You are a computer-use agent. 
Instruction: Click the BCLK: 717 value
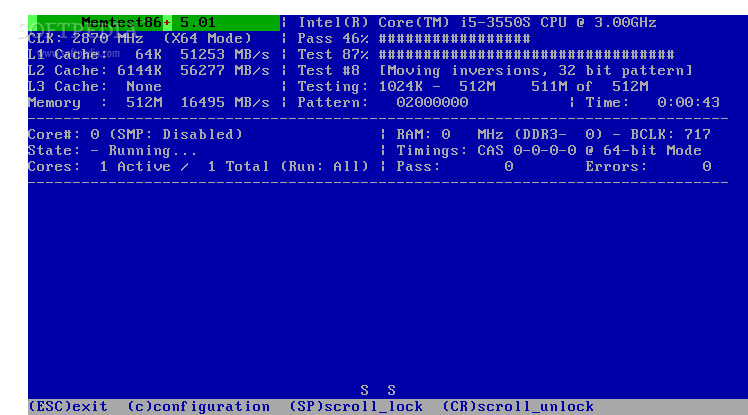670,135
